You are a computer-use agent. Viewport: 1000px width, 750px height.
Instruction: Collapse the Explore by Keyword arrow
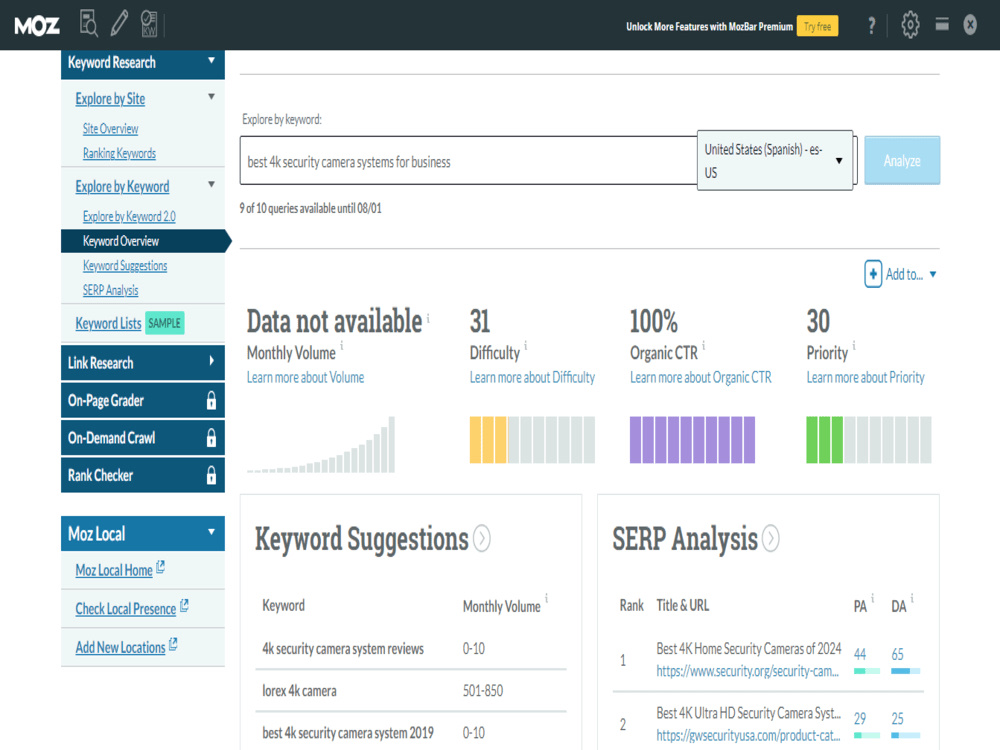[211, 184]
